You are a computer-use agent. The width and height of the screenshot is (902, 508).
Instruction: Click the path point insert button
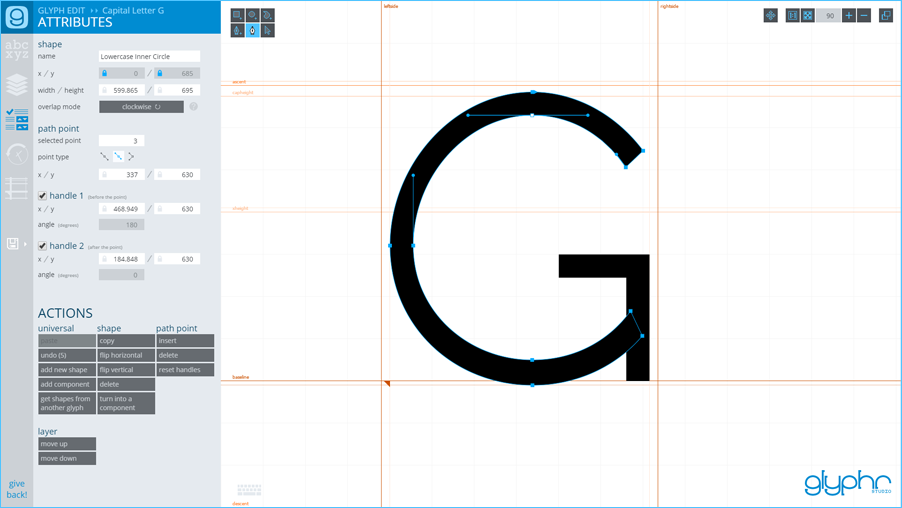coord(185,341)
